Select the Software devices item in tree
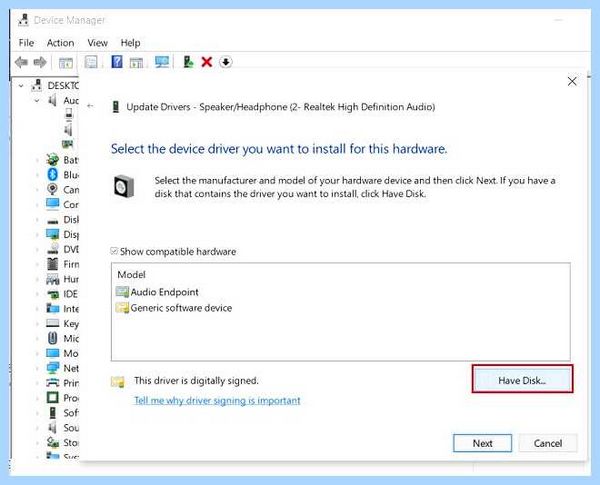Image resolution: width=600 pixels, height=485 pixels. point(64,413)
